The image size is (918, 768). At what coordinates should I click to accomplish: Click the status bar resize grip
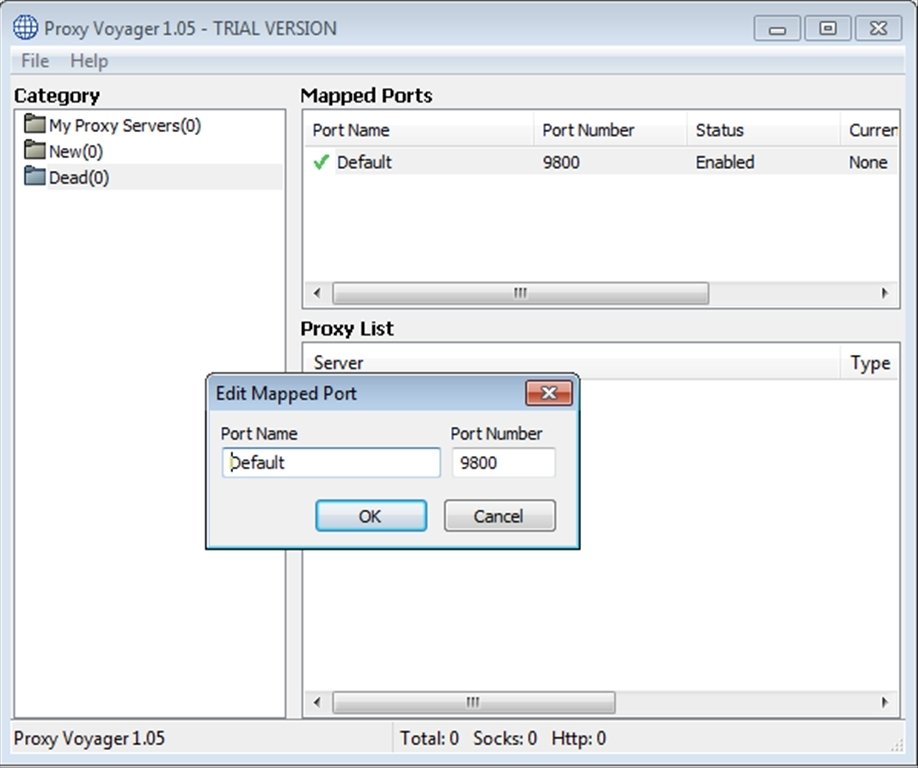[896, 745]
